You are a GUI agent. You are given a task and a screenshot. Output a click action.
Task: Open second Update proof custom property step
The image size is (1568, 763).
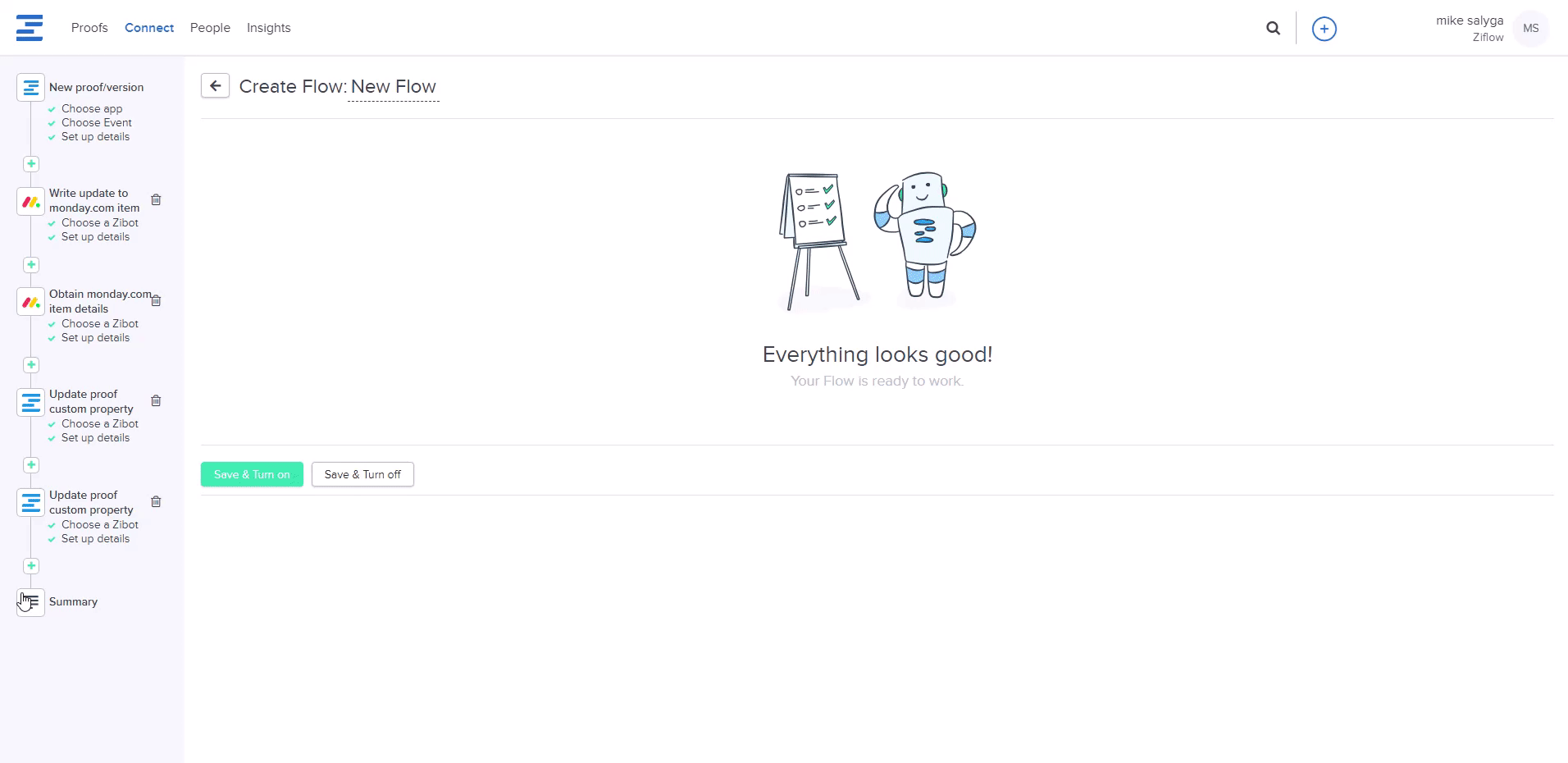click(x=91, y=502)
